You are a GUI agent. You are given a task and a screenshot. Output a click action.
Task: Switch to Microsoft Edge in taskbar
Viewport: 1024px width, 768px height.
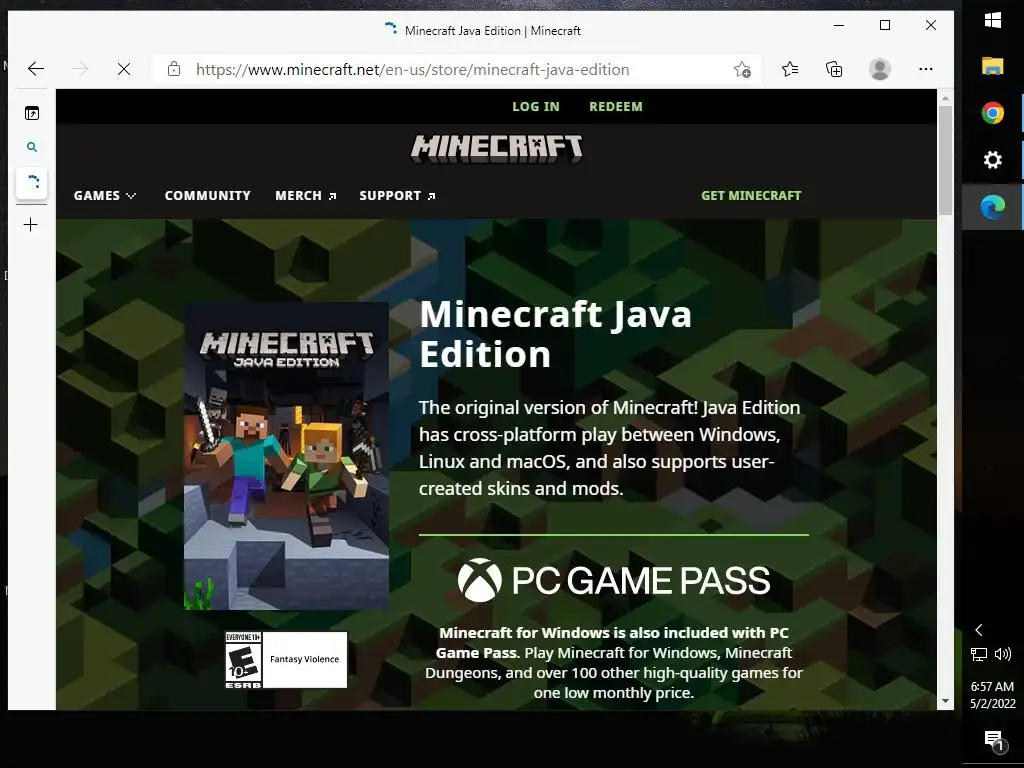992,207
